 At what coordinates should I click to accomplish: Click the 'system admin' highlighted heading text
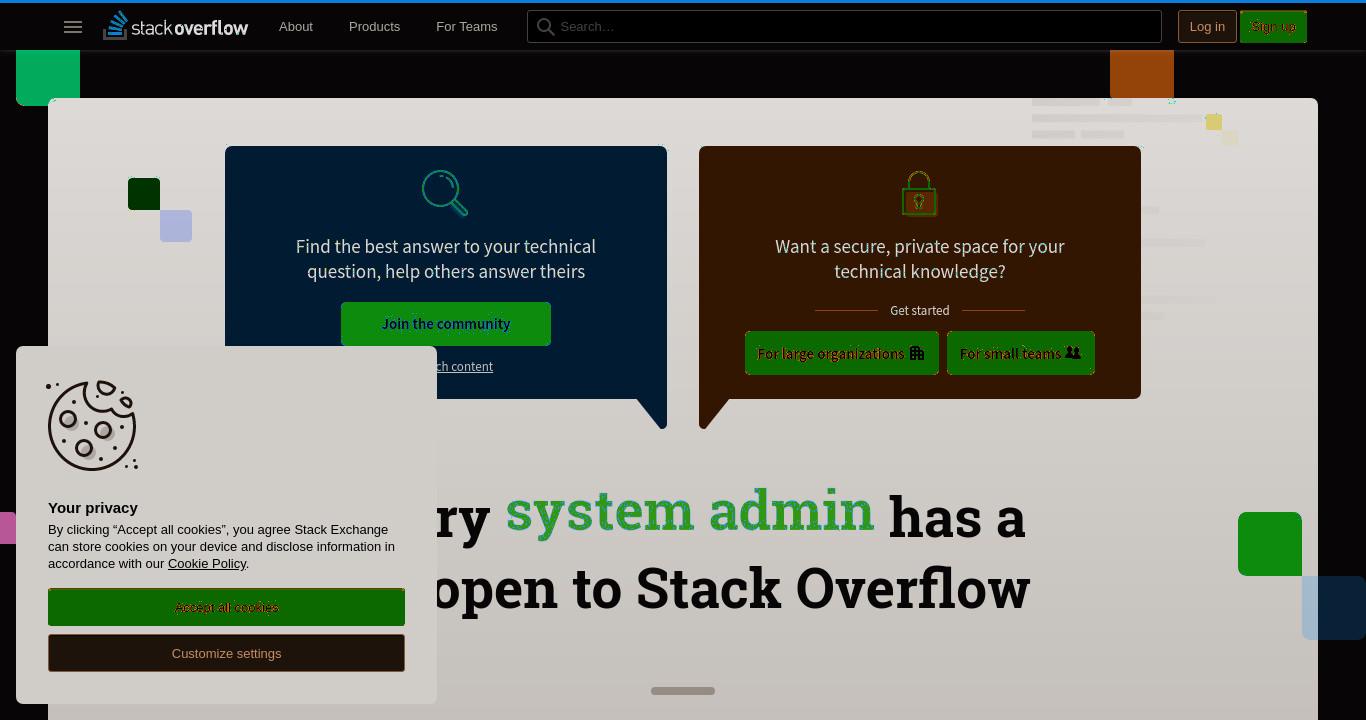(x=690, y=512)
